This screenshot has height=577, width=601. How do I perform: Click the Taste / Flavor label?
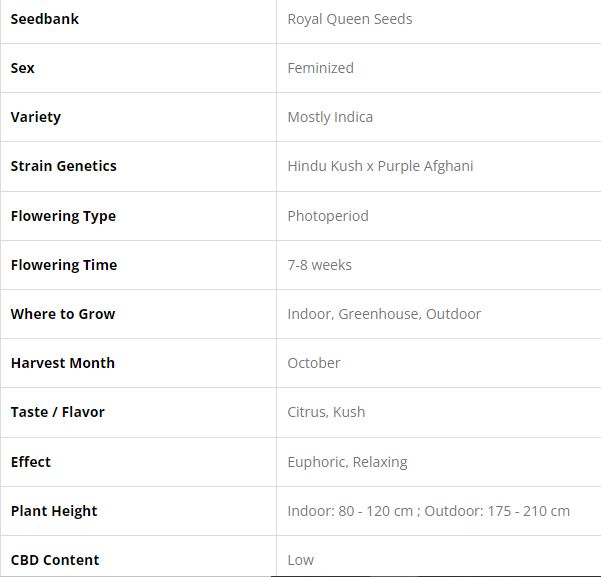[x=58, y=412]
